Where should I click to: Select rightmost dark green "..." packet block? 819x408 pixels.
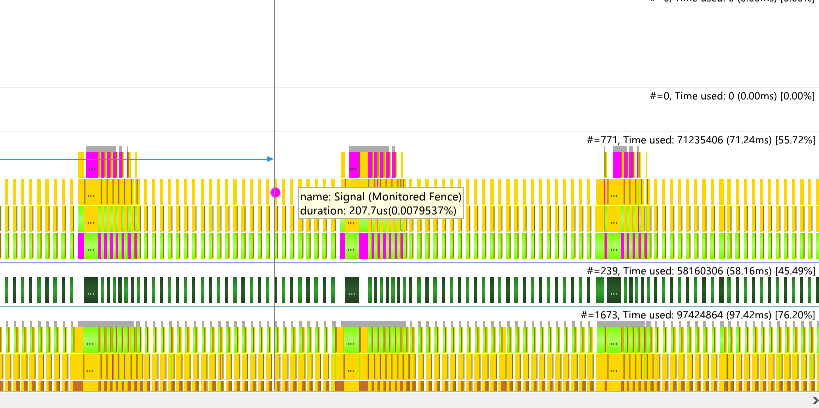(x=614, y=290)
